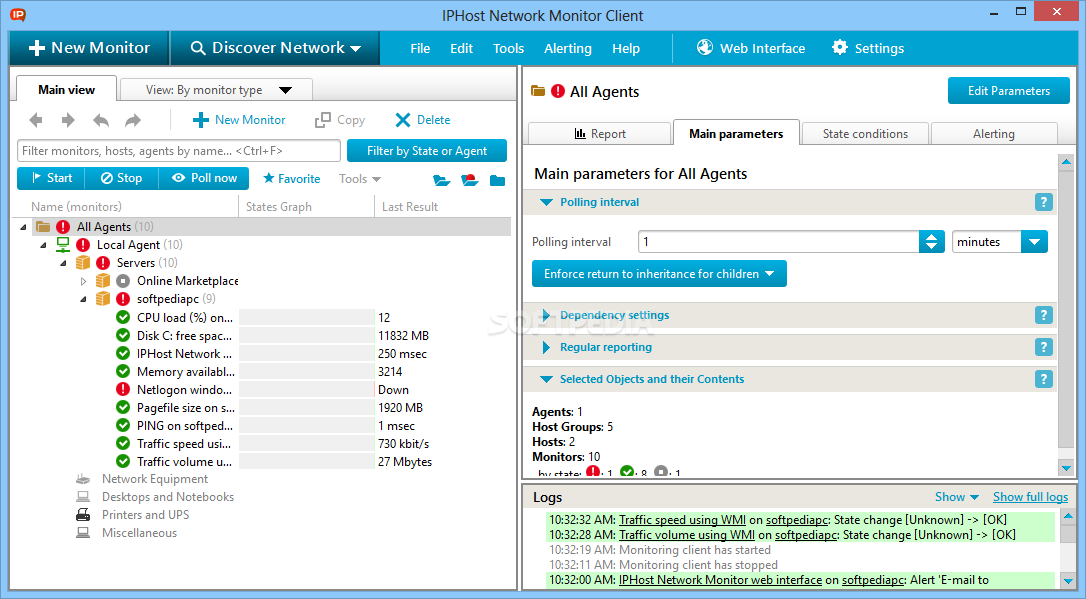1086x599 pixels.
Task: Switch to the State conditions tab
Action: coord(865,134)
